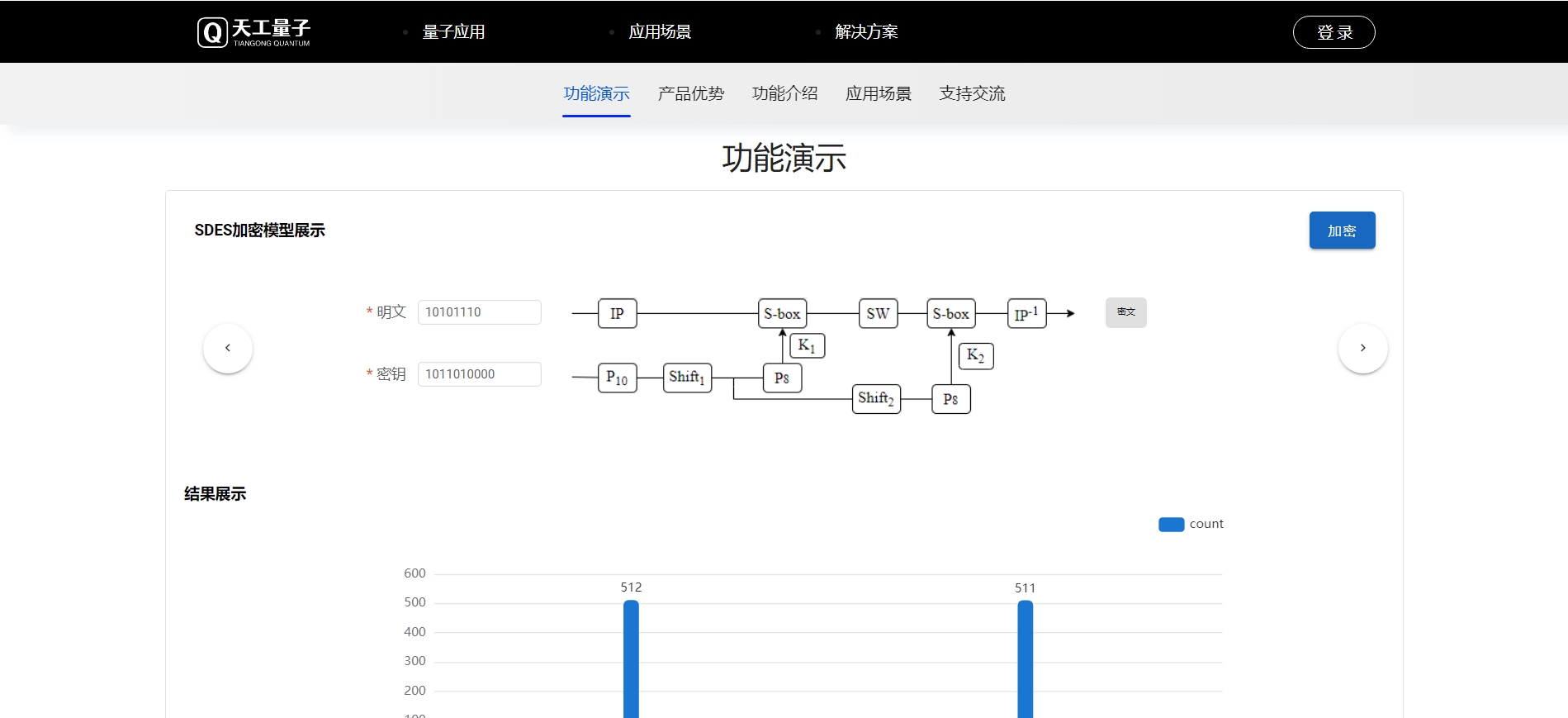Click the gray 密文 output box
This screenshot has width=1568, height=718.
coord(1125,312)
